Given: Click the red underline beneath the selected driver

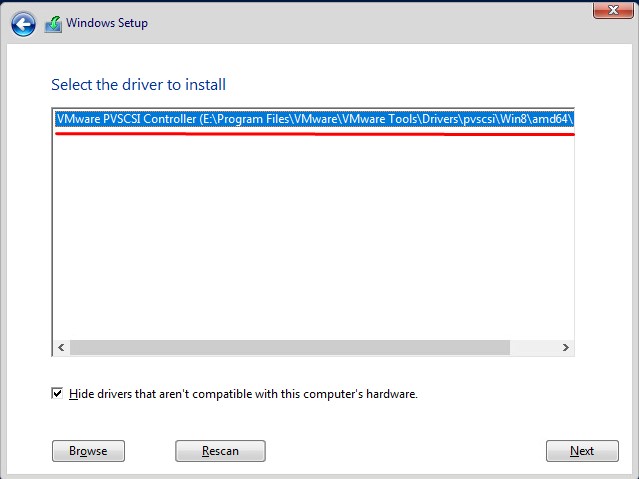Looking at the screenshot, I should [x=314, y=133].
